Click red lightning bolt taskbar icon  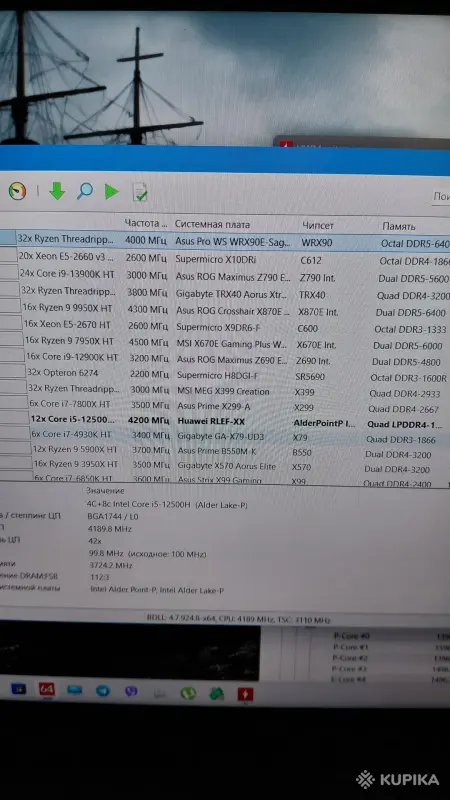click(x=245, y=694)
